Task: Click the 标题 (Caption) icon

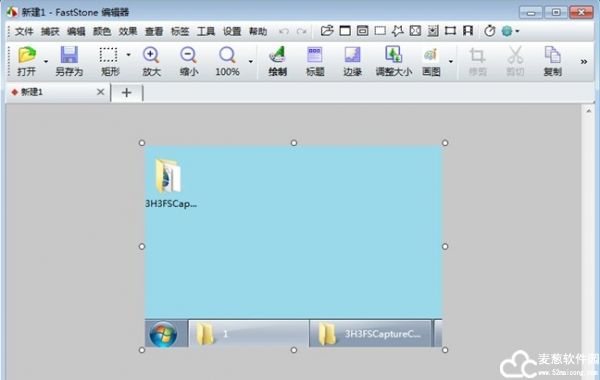Action: point(315,55)
